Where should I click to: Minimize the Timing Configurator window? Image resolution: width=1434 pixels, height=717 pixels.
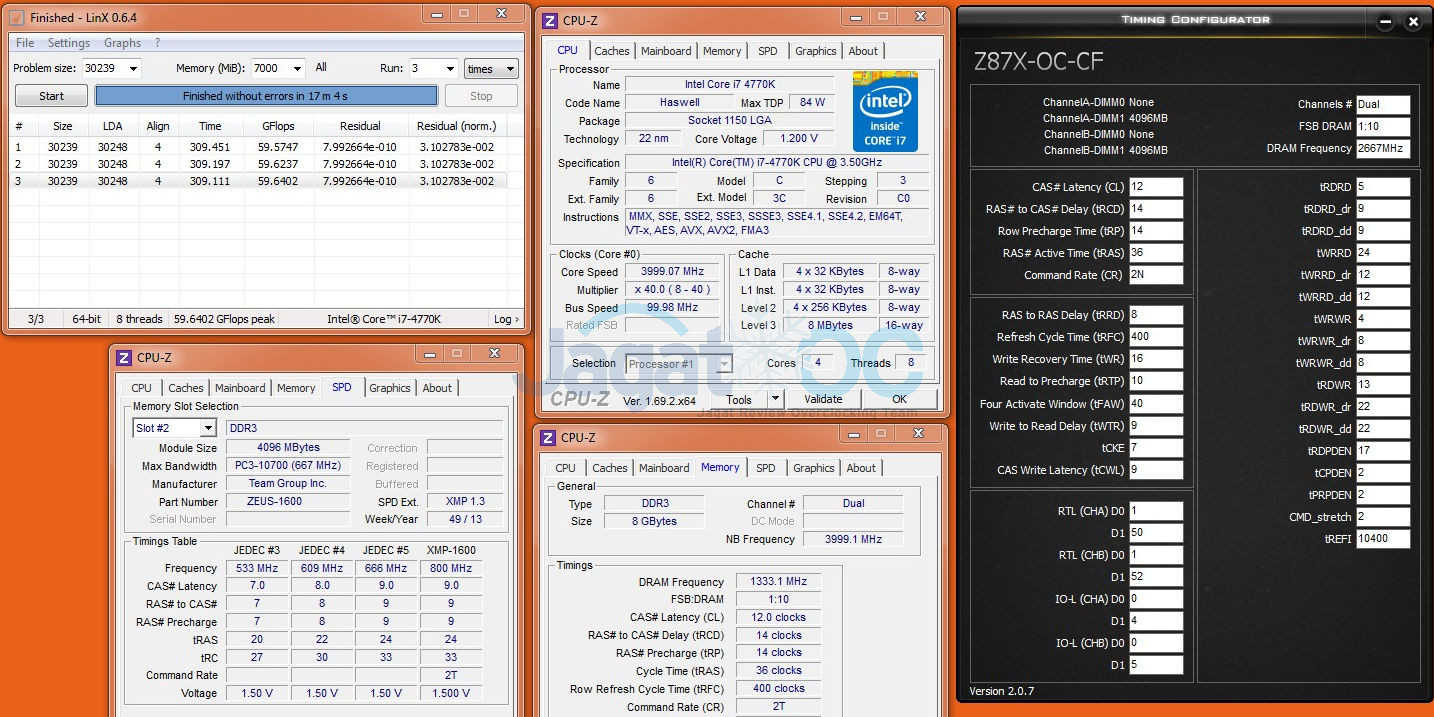[1385, 21]
